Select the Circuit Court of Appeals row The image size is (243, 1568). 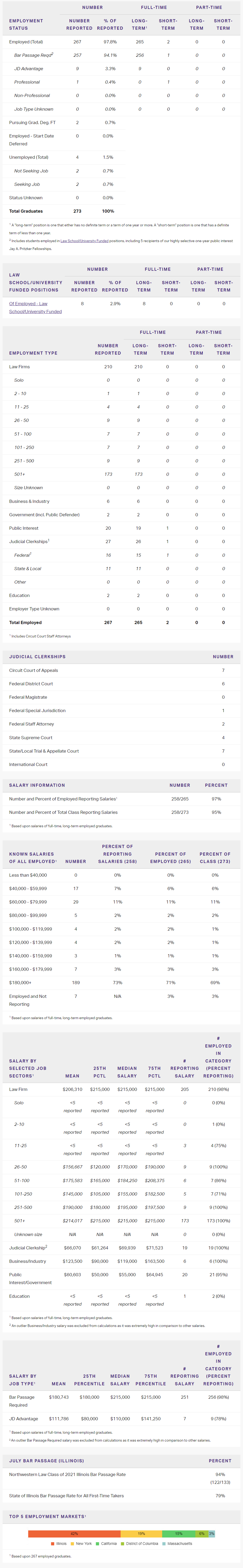(33, 670)
